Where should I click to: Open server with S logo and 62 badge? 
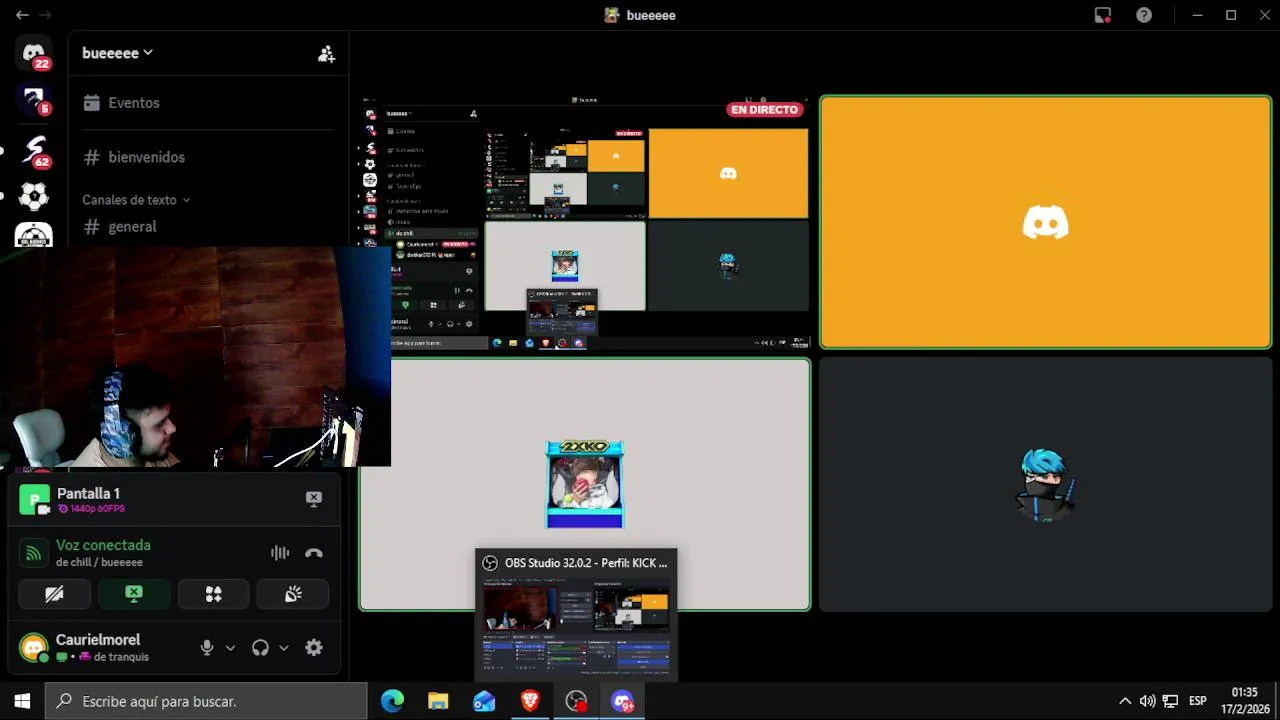(x=33, y=150)
